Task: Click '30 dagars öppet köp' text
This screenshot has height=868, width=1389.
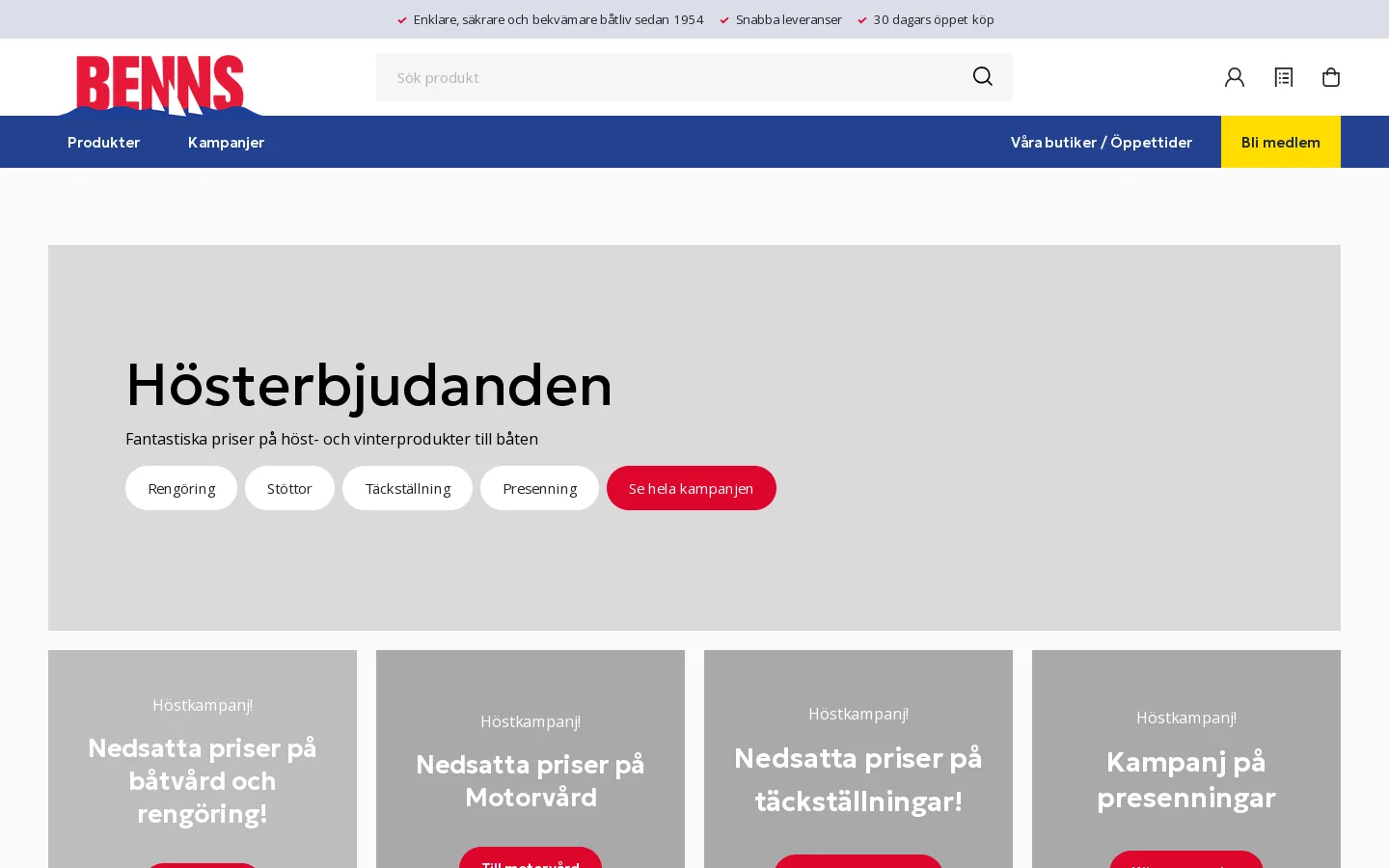Action: (x=934, y=19)
